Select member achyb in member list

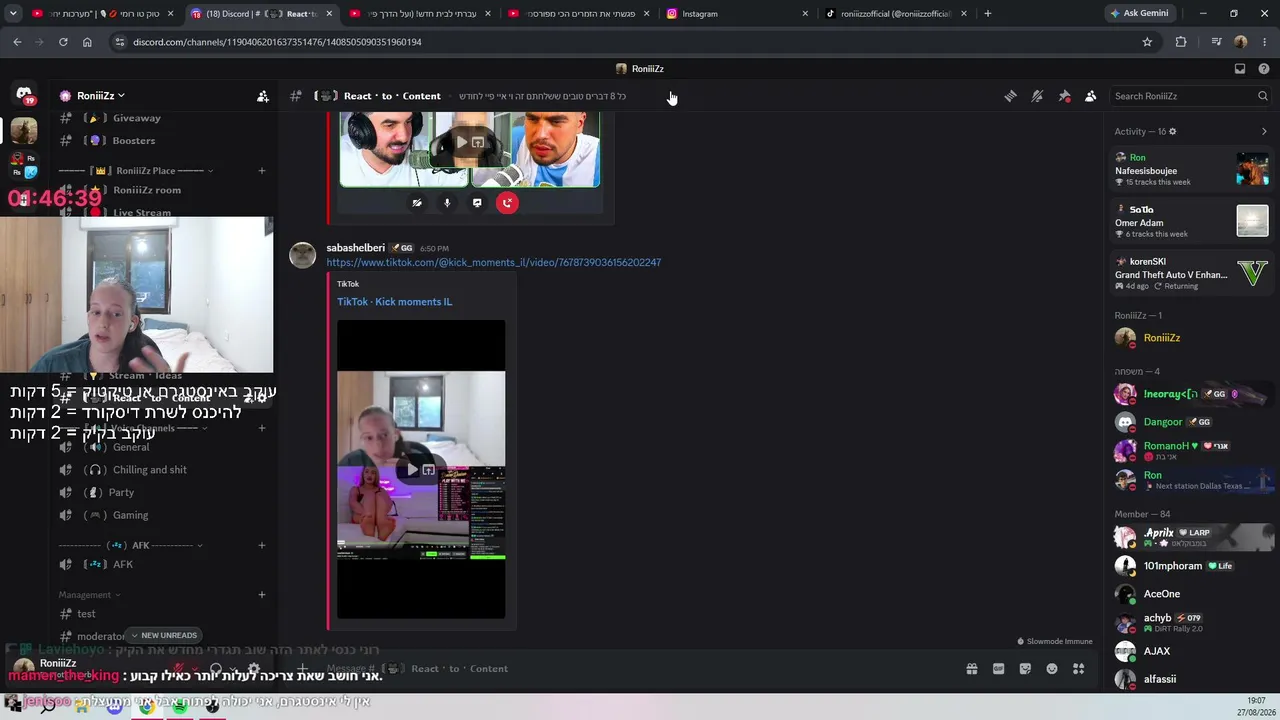coord(1191,622)
